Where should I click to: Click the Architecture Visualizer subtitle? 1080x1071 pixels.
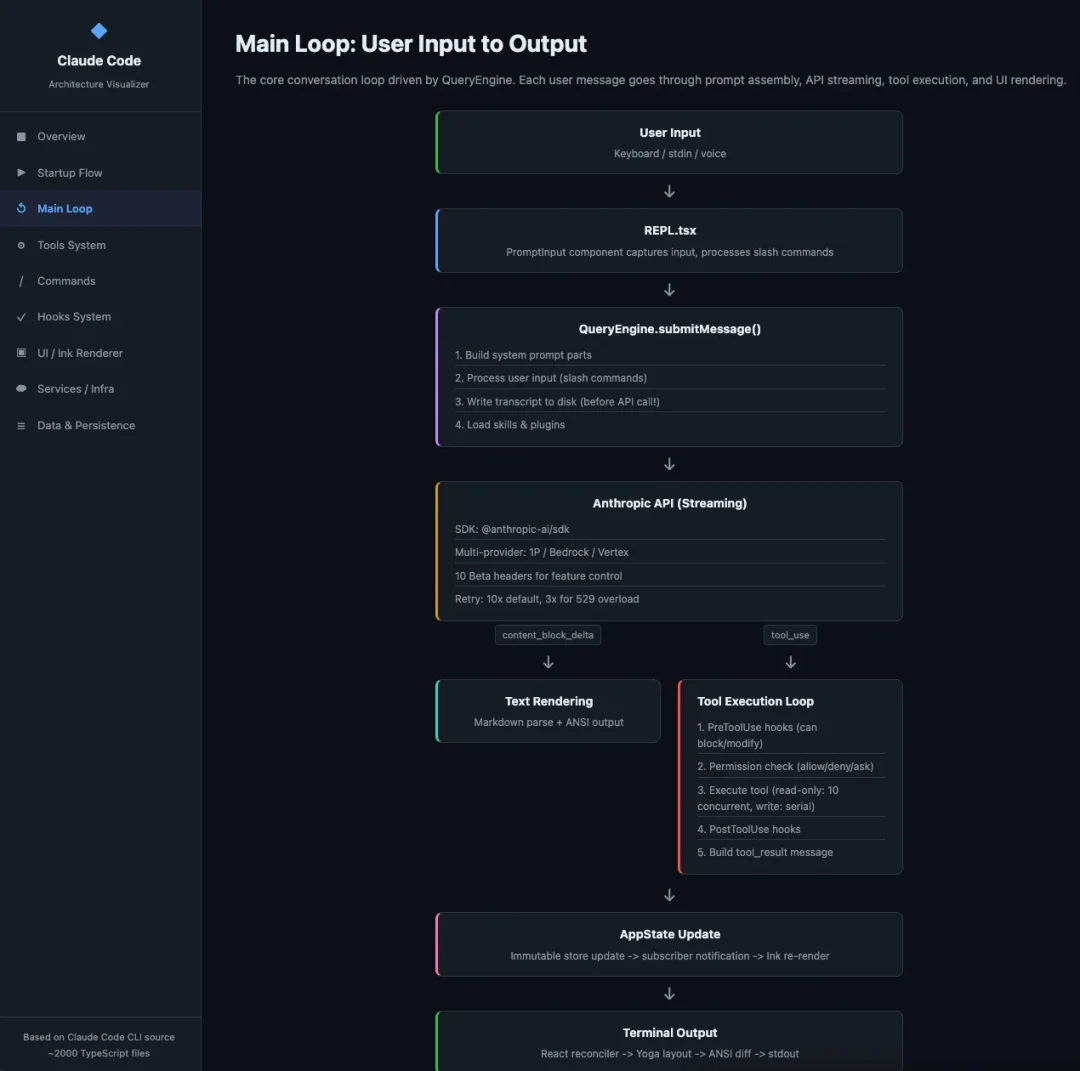98,84
